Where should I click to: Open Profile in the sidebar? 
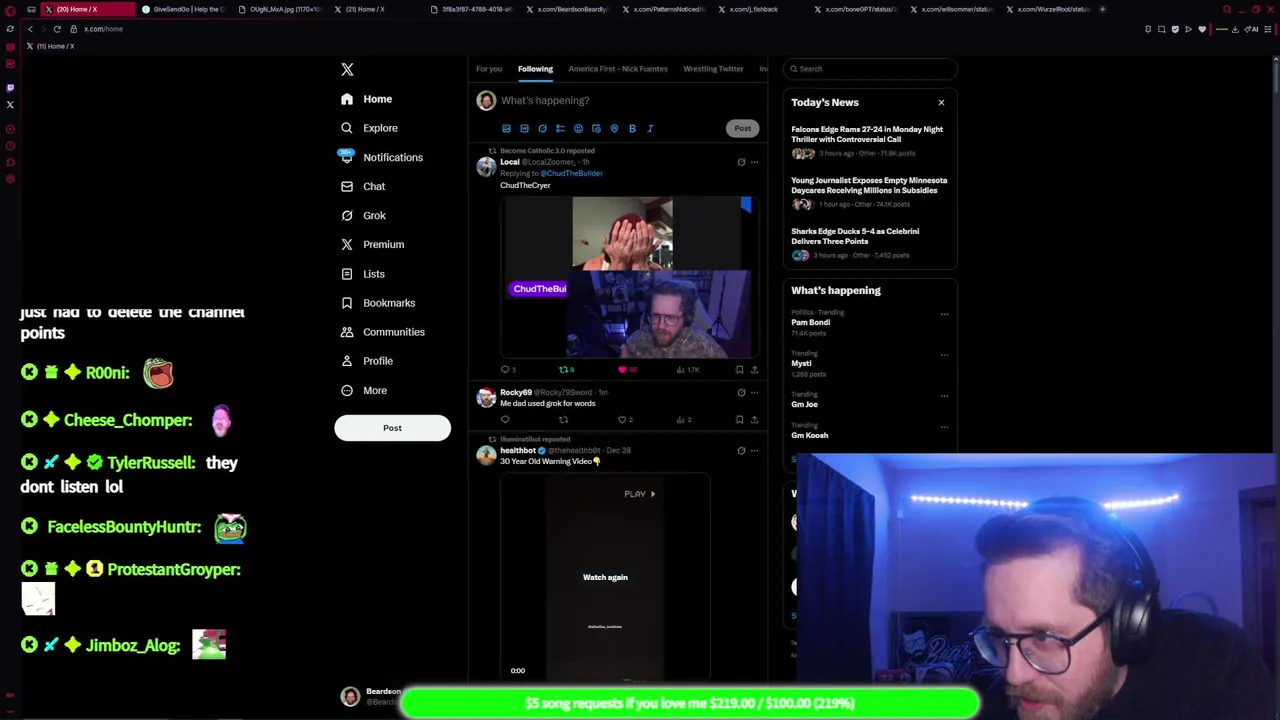tap(366, 361)
